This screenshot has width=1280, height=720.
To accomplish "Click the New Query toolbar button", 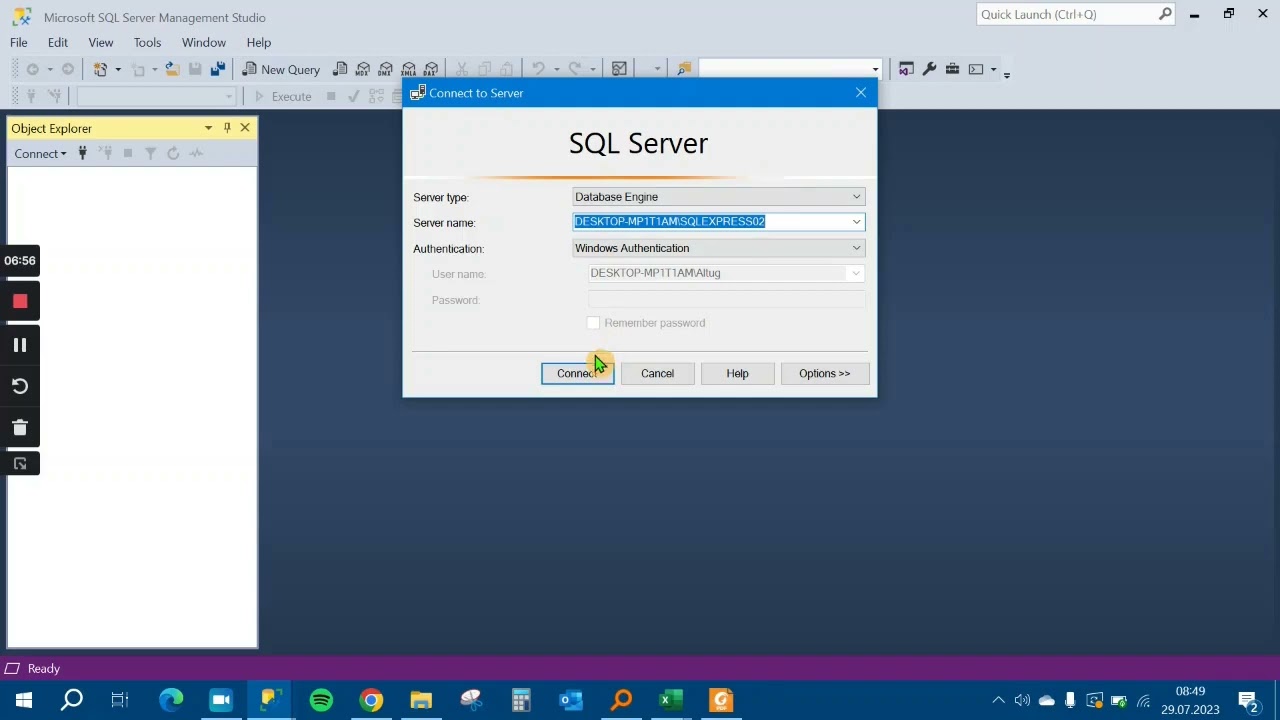I will 281,69.
